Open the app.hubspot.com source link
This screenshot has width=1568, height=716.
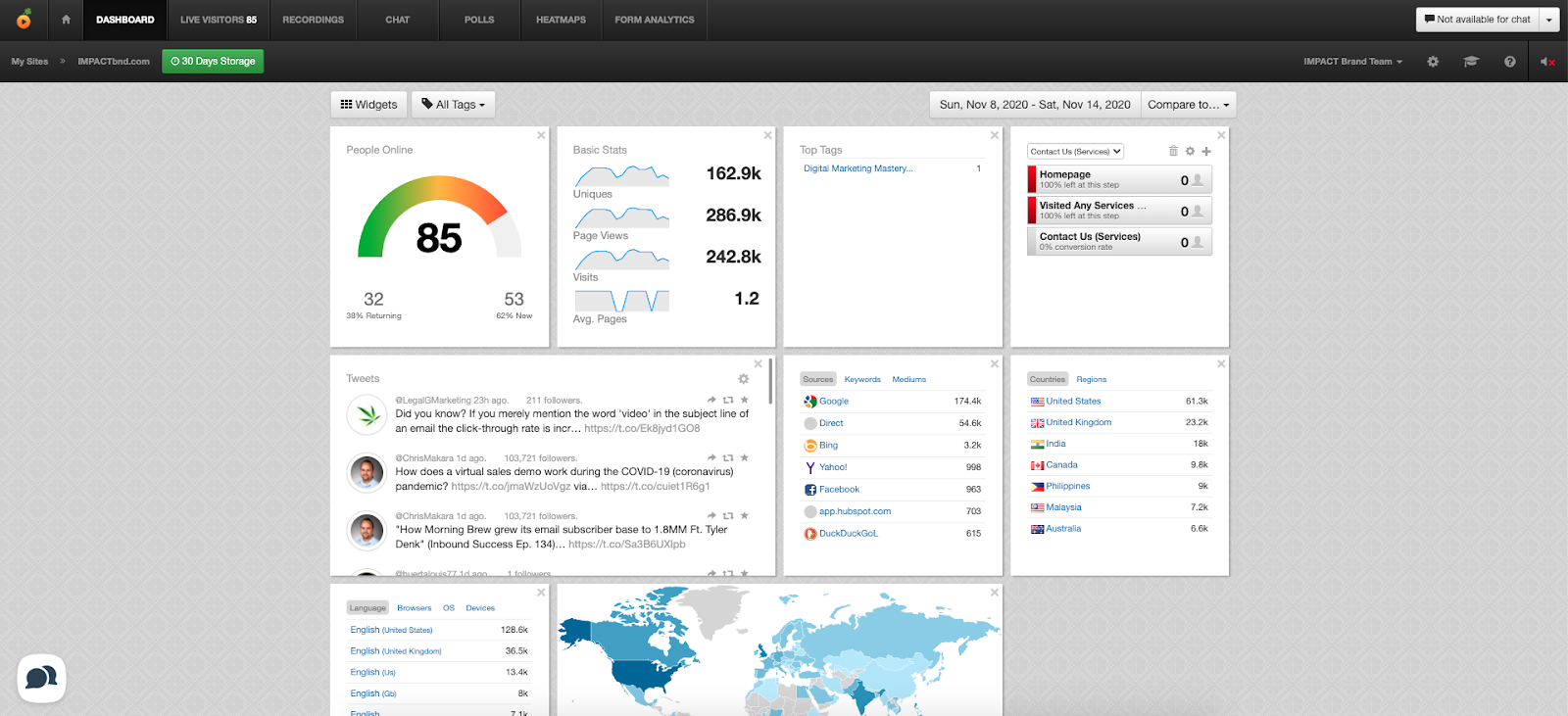(855, 511)
